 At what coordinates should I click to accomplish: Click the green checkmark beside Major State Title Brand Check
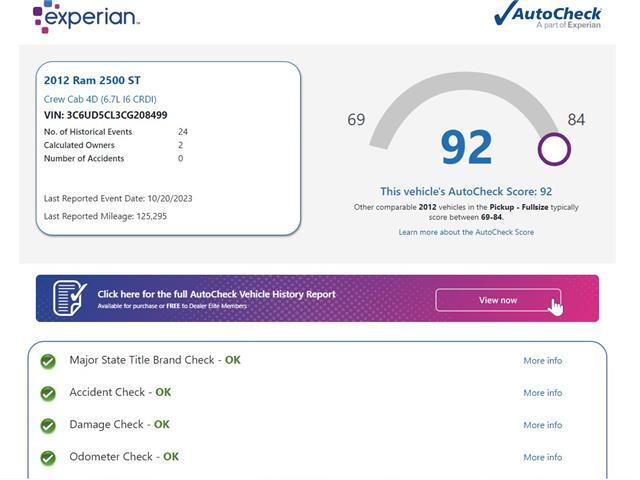coord(48,361)
